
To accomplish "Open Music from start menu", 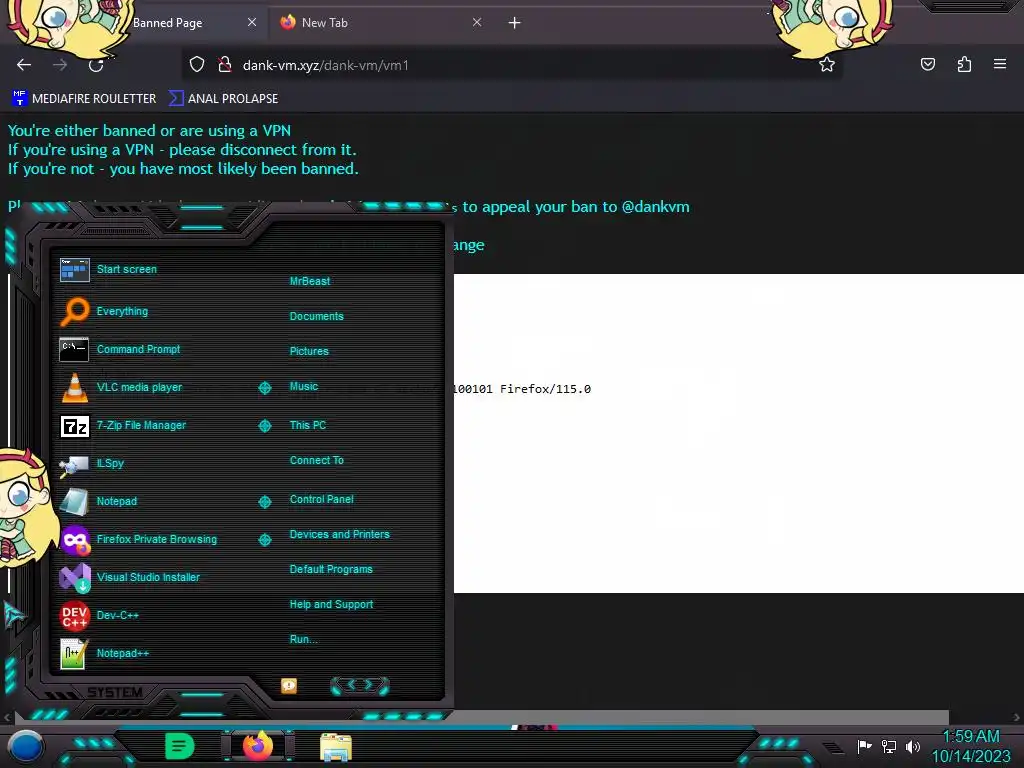I will [x=304, y=386].
